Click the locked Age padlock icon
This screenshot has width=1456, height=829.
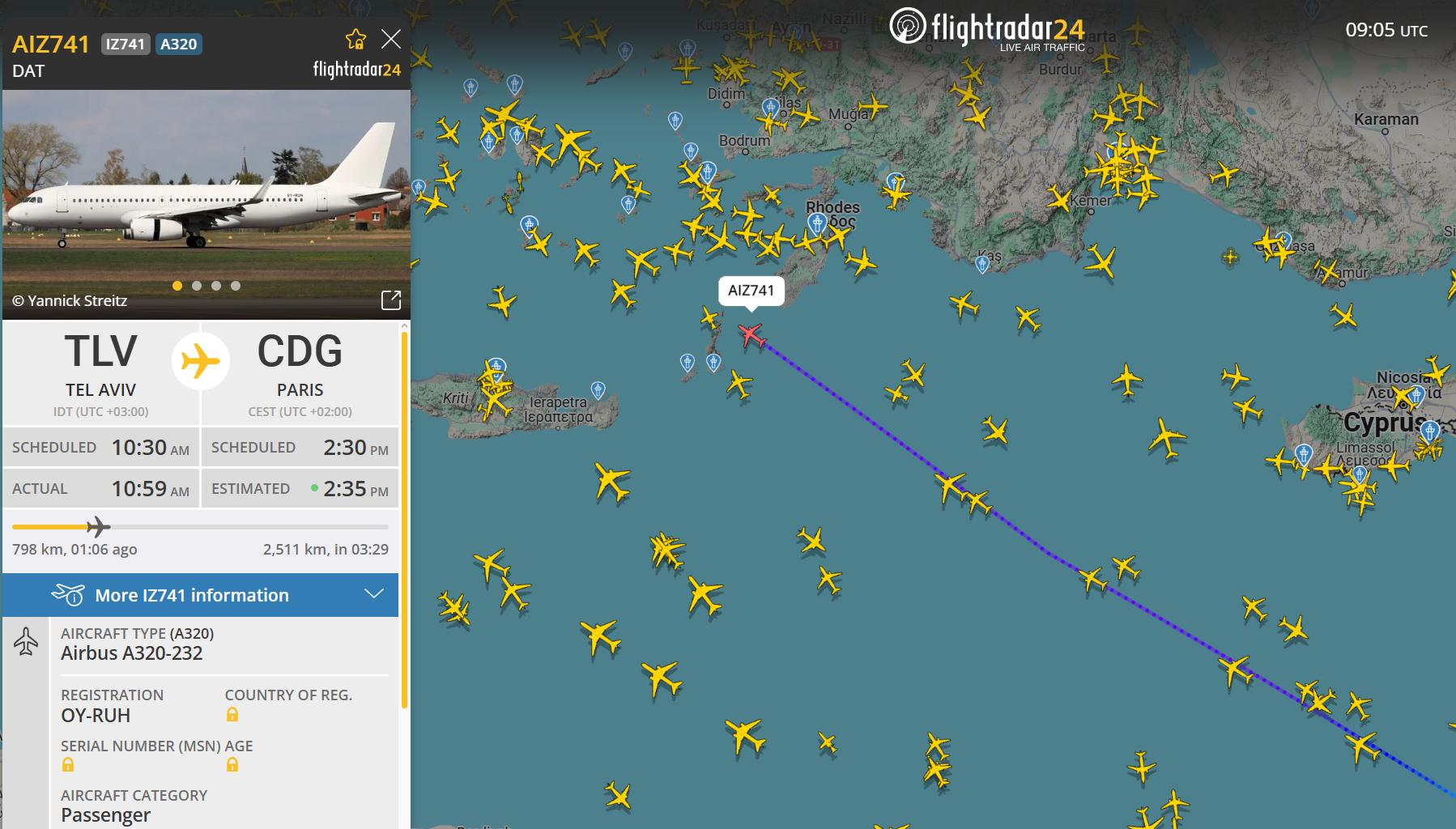click(x=232, y=764)
